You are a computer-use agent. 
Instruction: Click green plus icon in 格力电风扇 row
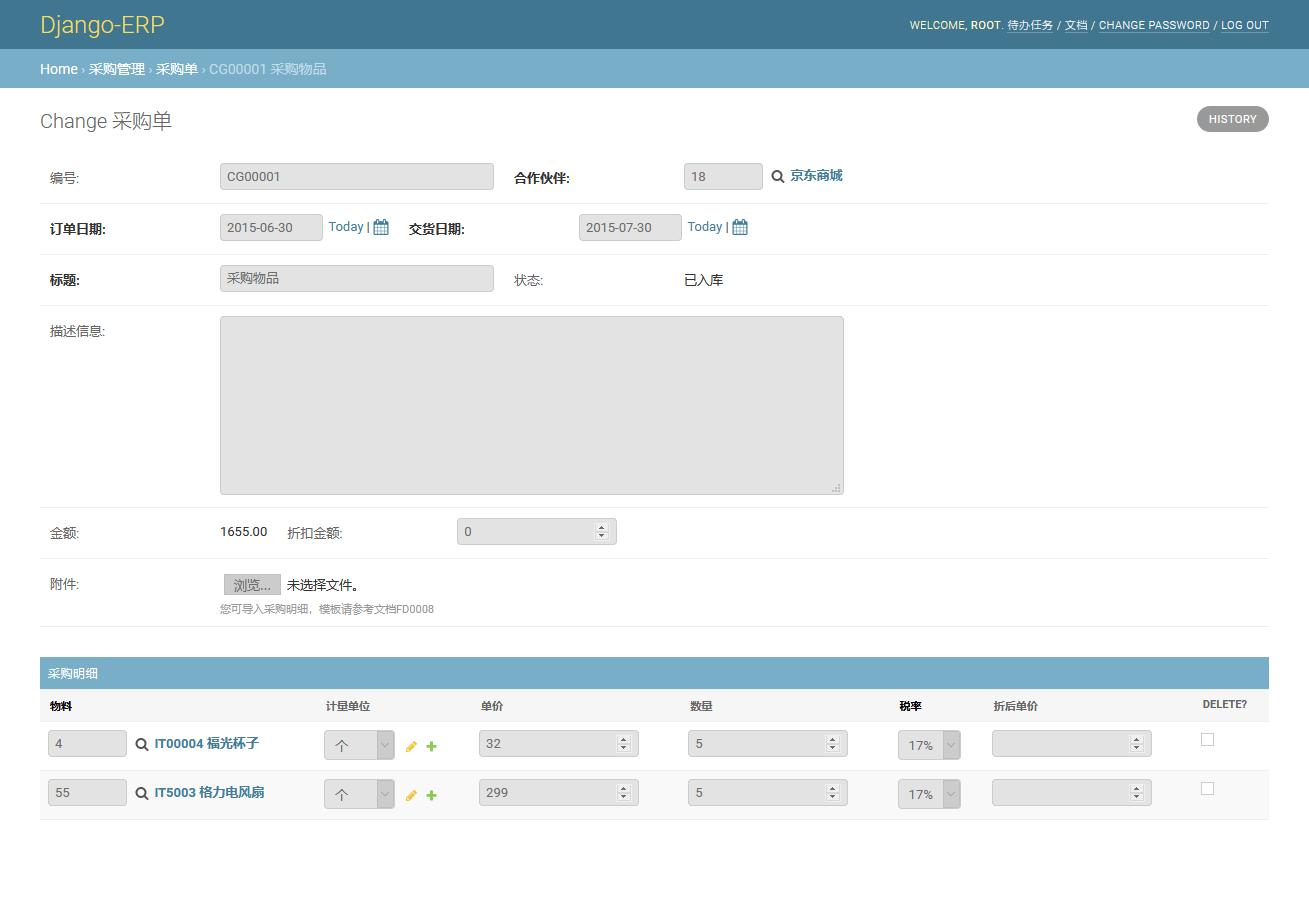[x=431, y=796]
